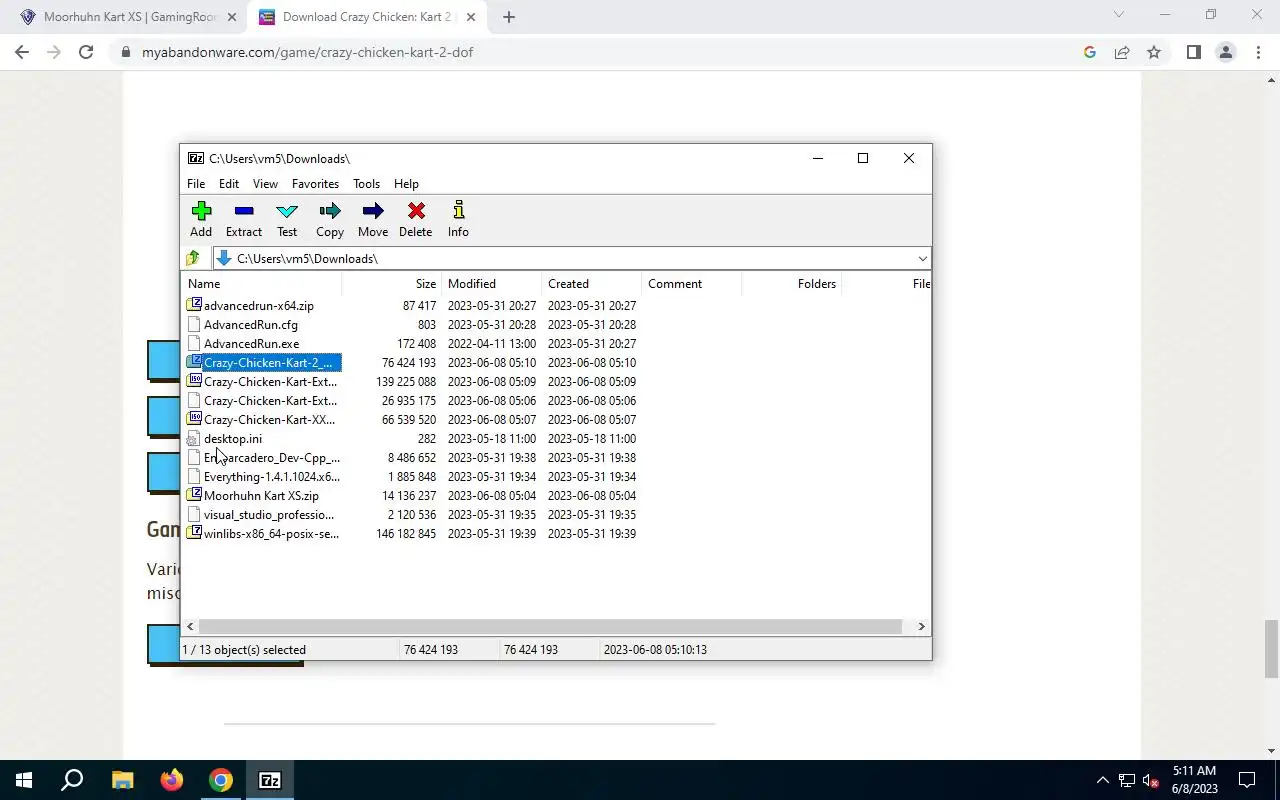Select Moorhuhn Kart XS.zip file
The height and width of the screenshot is (800, 1280).
(x=261, y=496)
